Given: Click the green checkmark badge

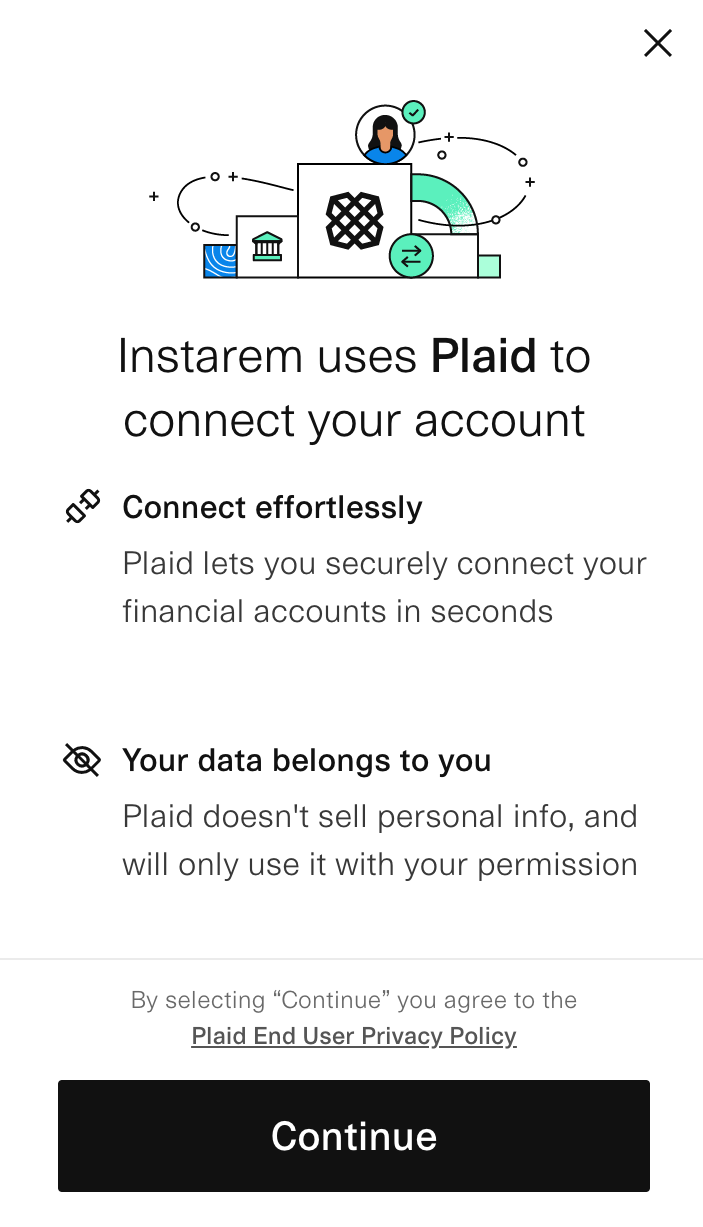Looking at the screenshot, I should coord(413,112).
